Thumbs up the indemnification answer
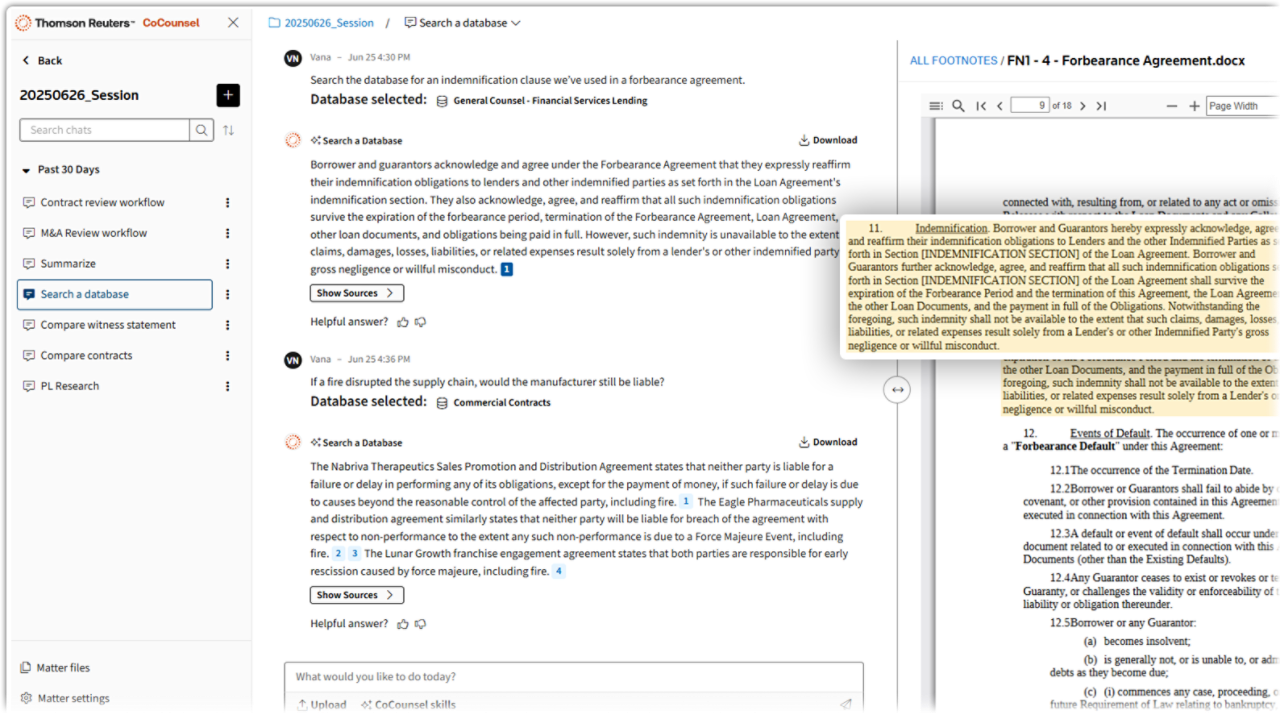1280x713 pixels. (403, 322)
